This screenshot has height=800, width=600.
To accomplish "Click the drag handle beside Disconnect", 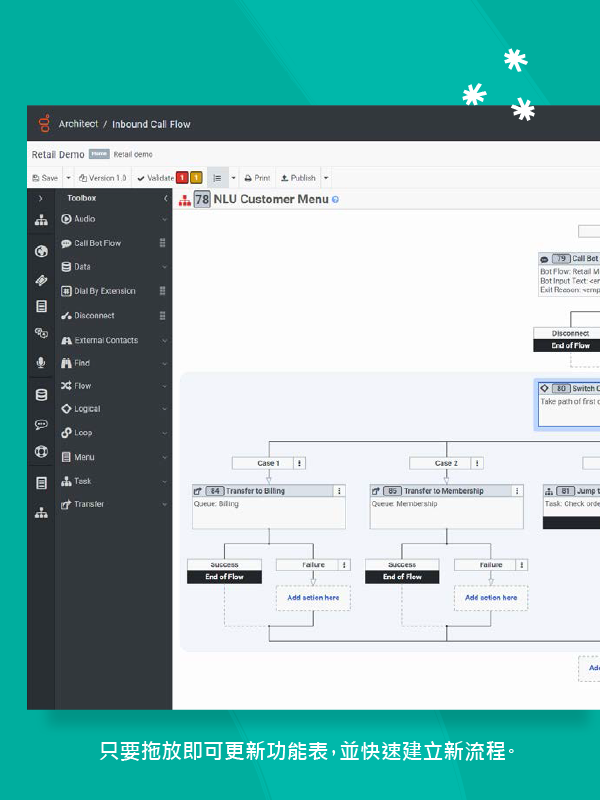I will [x=162, y=316].
